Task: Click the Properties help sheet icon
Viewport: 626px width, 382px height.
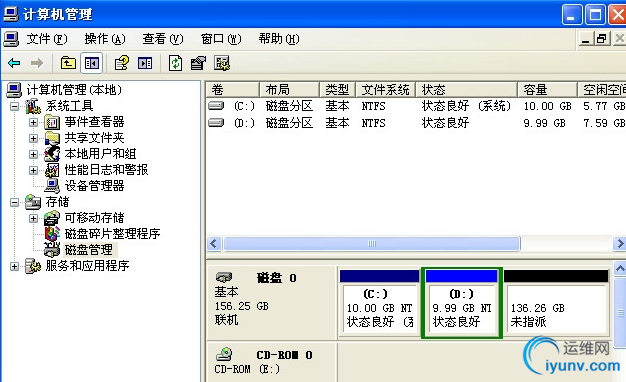Action: coord(122,63)
